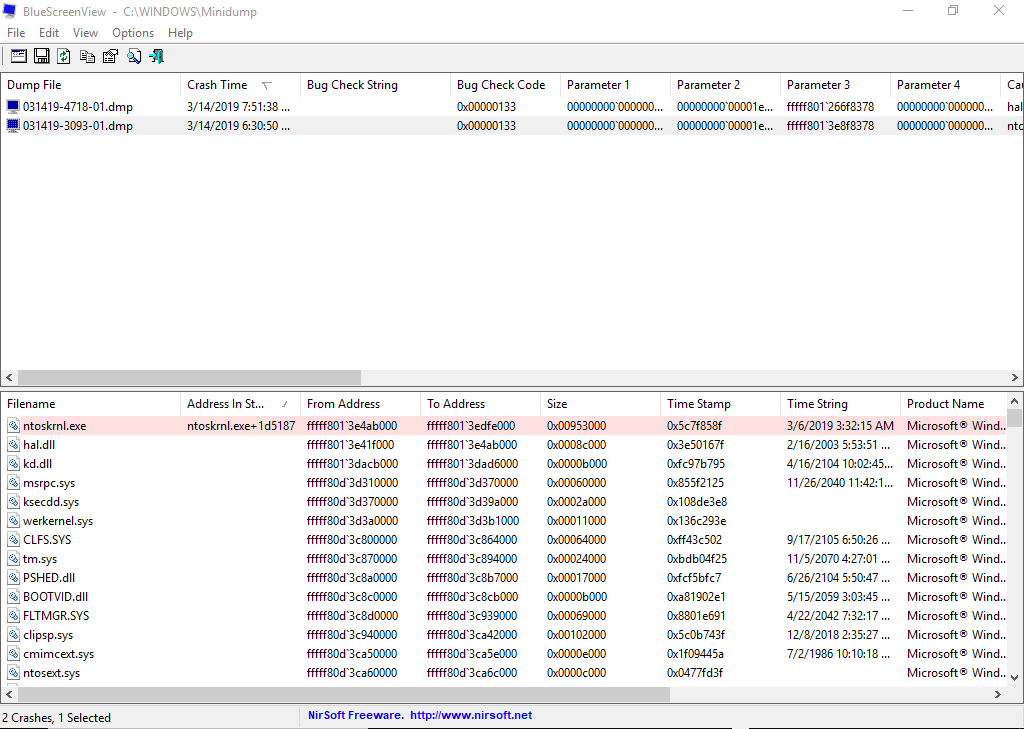
Task: Open the View menu
Action: pos(85,33)
